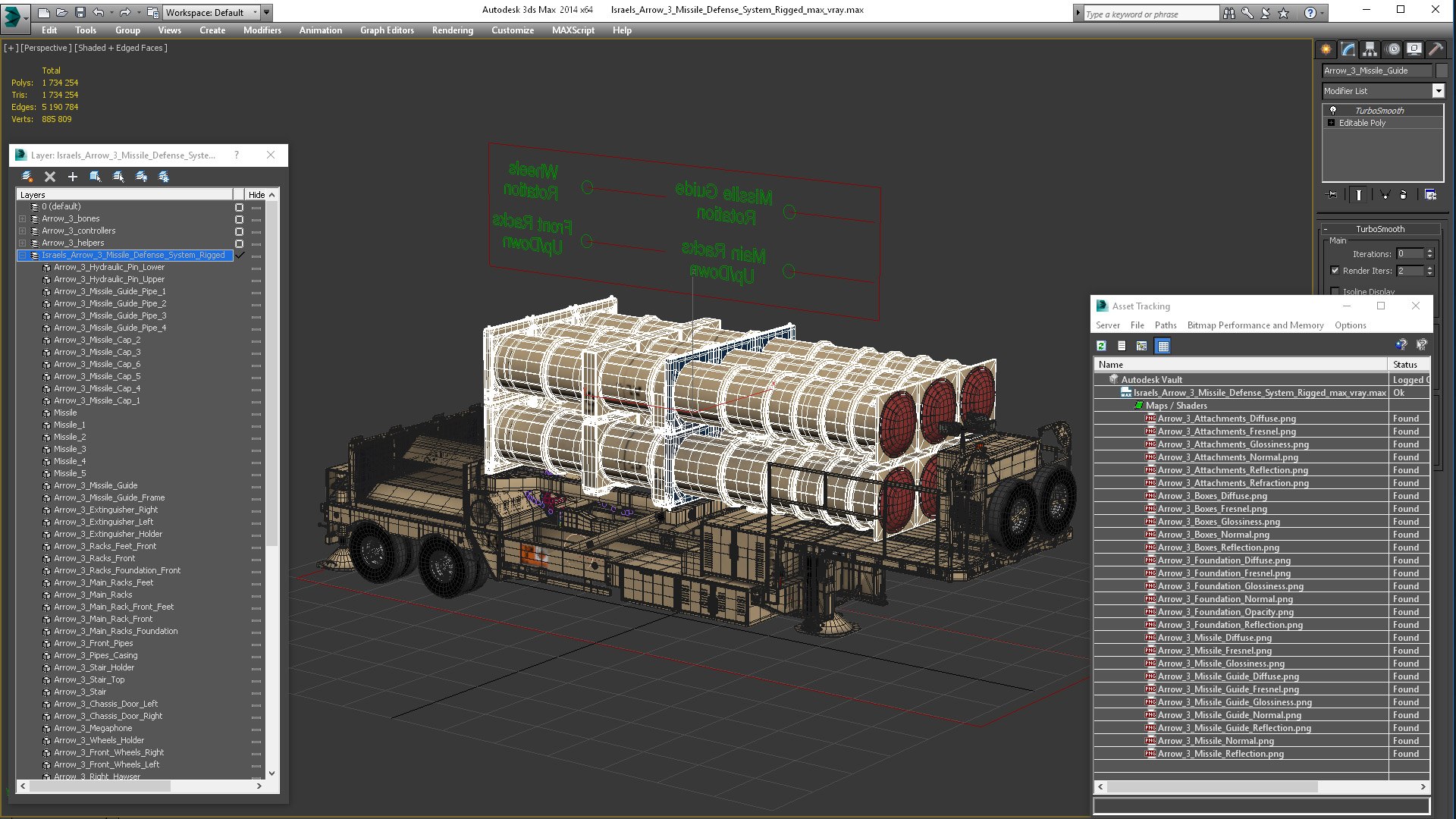Viewport: 1456px width, 819px height.
Task: Switch to the Motion command panel tab
Action: (x=1392, y=49)
